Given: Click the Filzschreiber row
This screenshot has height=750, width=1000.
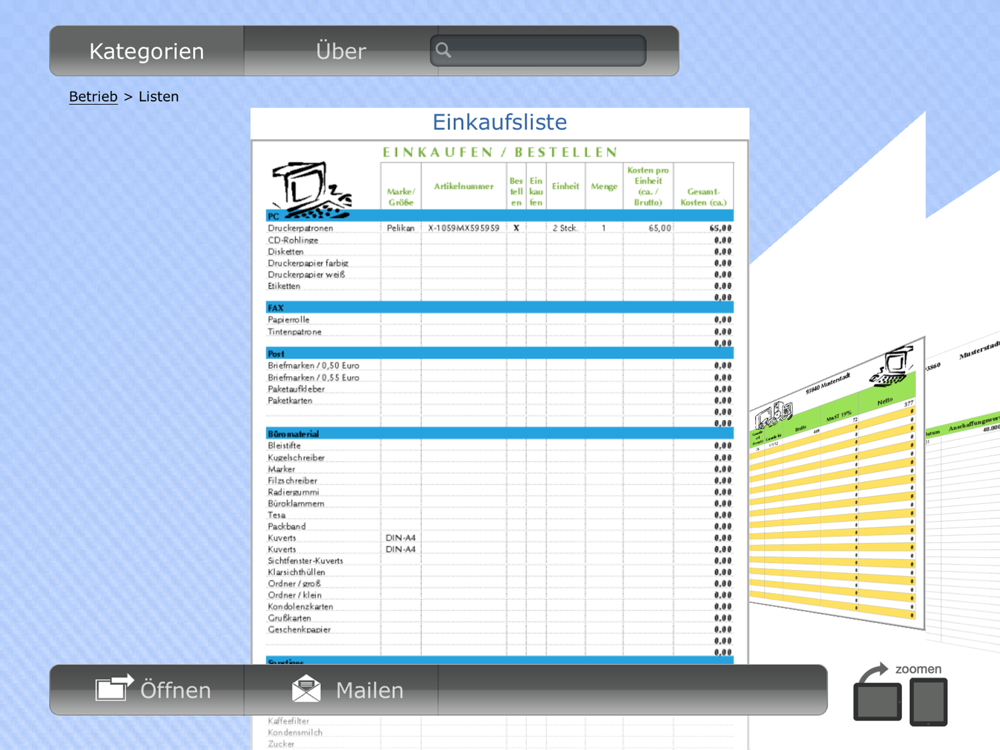Looking at the screenshot, I should coord(499,481).
